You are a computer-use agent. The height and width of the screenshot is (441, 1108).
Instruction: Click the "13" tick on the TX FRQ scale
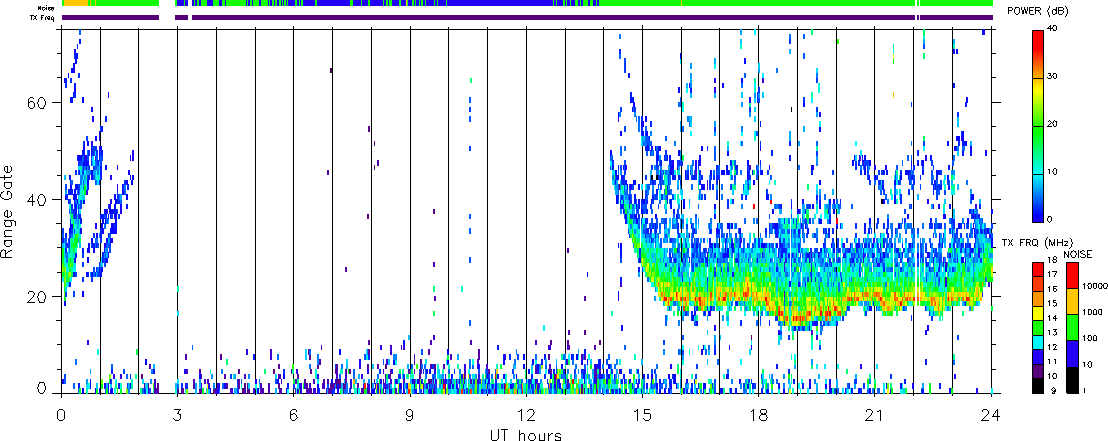(1052, 332)
